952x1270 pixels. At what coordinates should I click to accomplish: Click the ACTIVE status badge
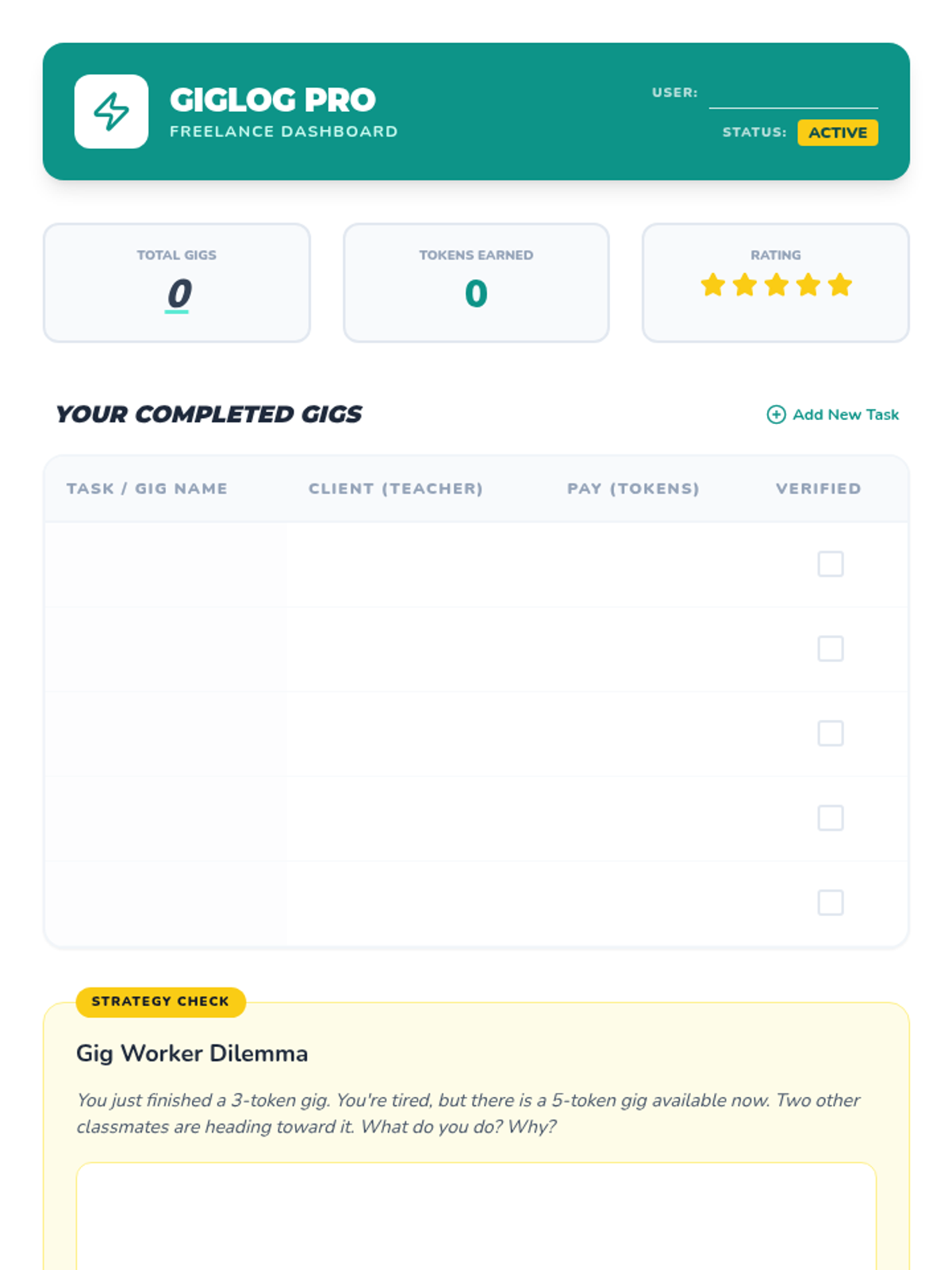tap(838, 133)
